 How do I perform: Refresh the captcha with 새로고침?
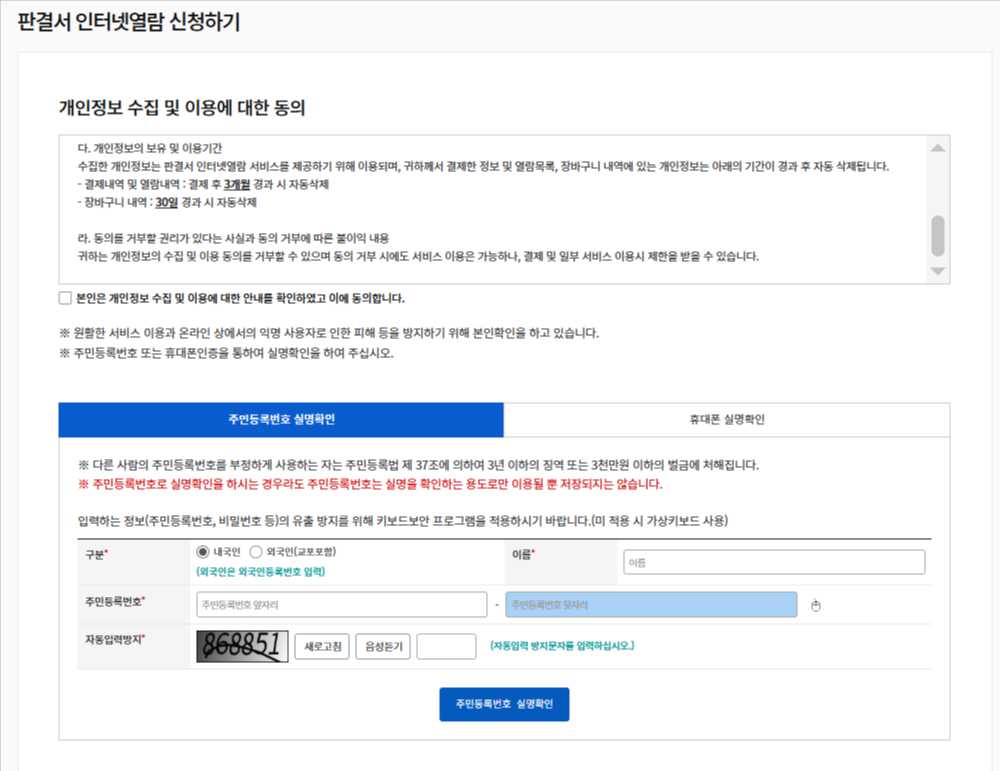[322, 647]
